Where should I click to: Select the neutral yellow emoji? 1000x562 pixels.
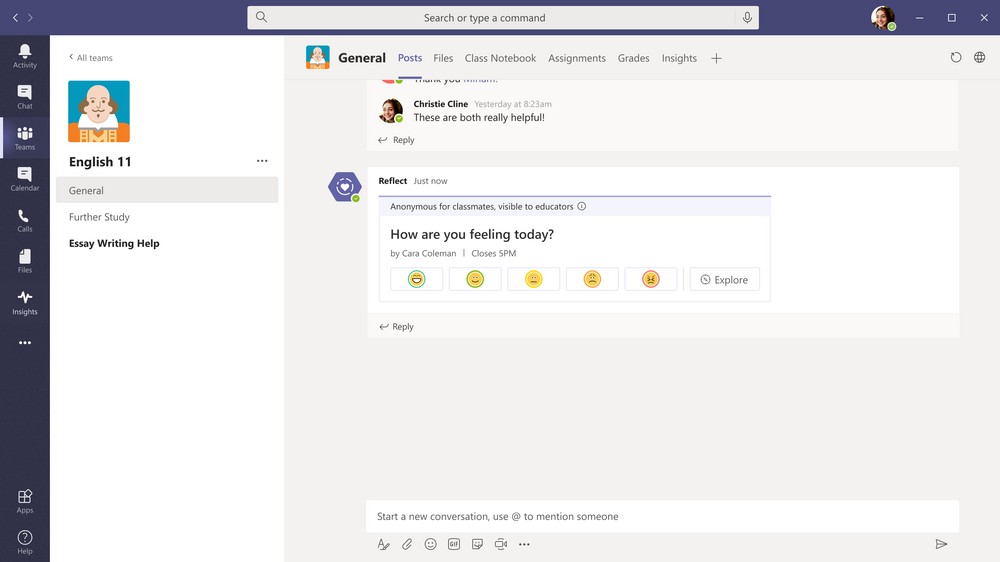pyautogui.click(x=534, y=279)
